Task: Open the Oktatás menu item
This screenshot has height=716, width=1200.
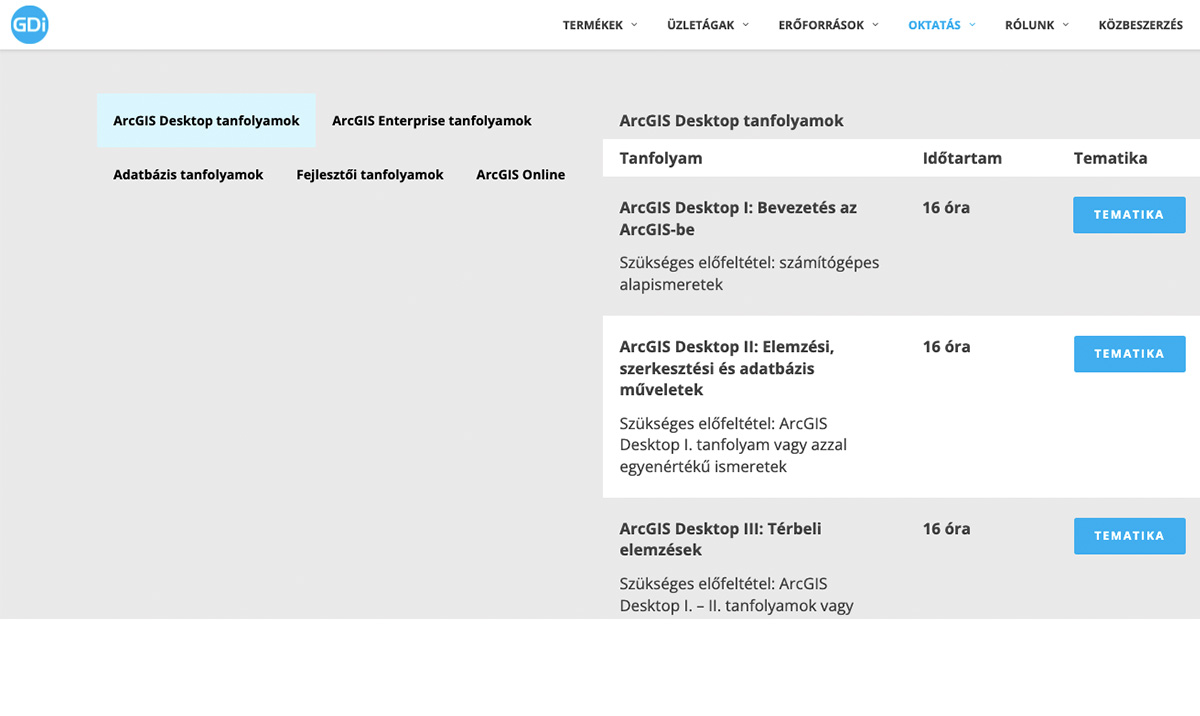Action: 934,25
